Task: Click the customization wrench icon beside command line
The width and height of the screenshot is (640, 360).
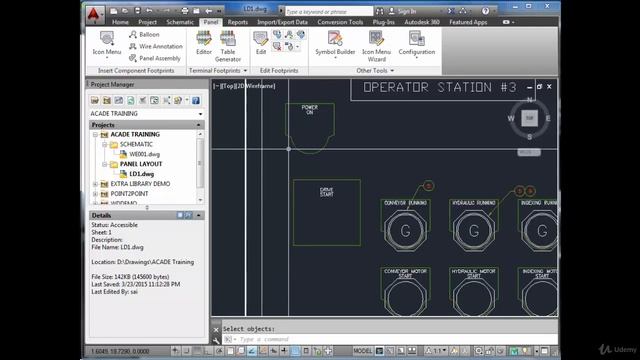Action: pyautogui.click(x=216, y=340)
